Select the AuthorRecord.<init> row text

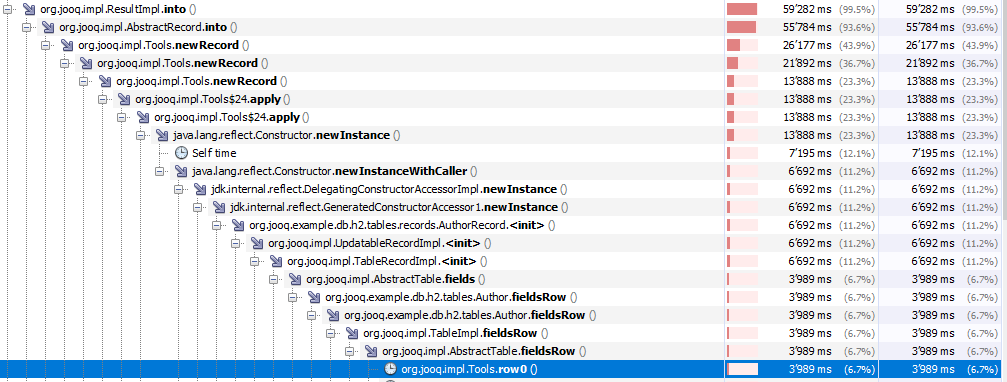click(x=402, y=225)
